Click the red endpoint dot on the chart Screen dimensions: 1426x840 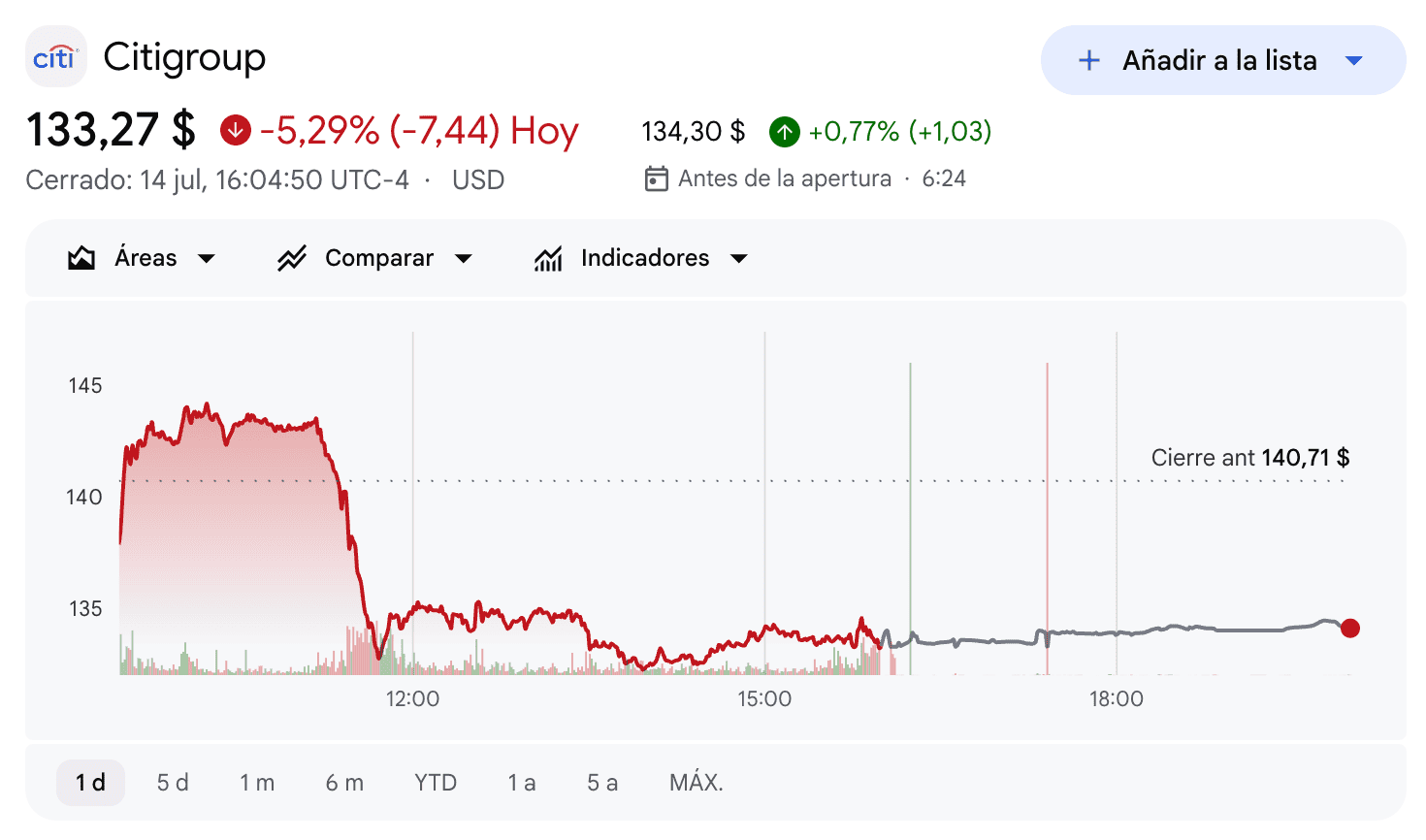(x=1350, y=629)
